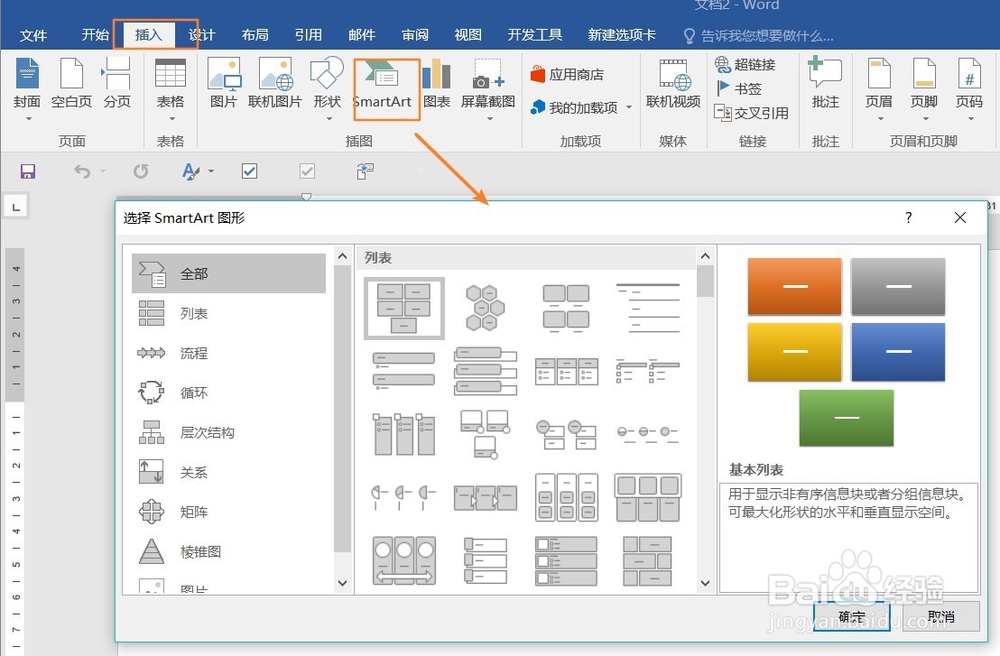This screenshot has width=1000, height=656.
Task: Insert a cover page via 封面
Action: [27, 87]
